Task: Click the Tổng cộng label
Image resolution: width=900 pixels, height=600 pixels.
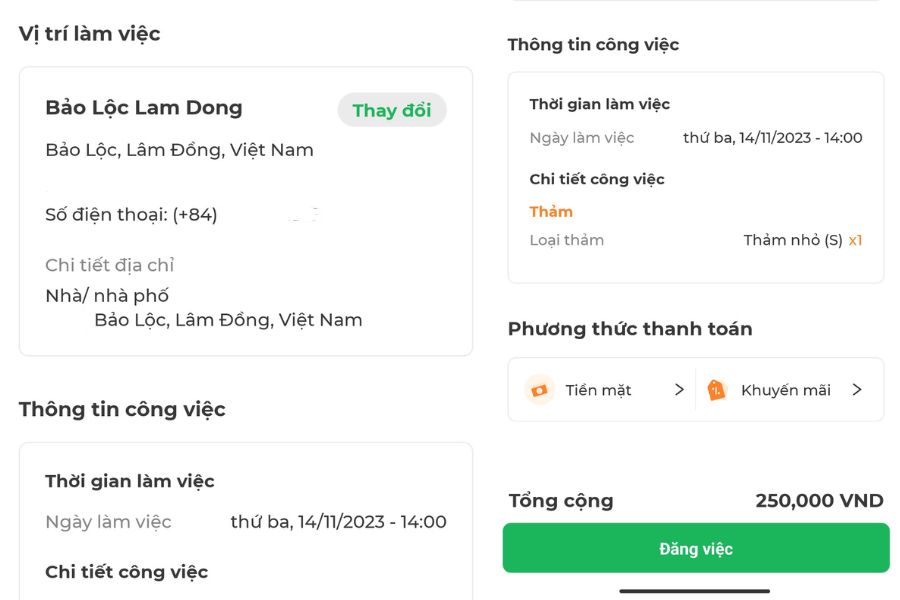Action: click(561, 501)
